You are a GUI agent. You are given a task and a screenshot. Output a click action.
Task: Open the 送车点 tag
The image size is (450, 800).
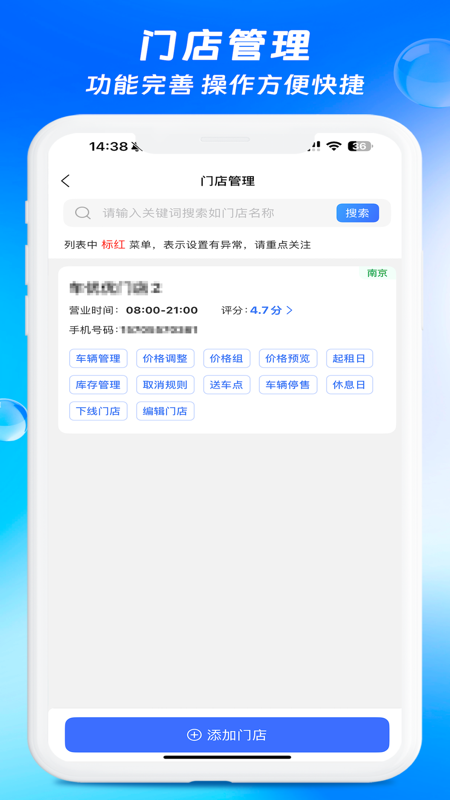(227, 385)
